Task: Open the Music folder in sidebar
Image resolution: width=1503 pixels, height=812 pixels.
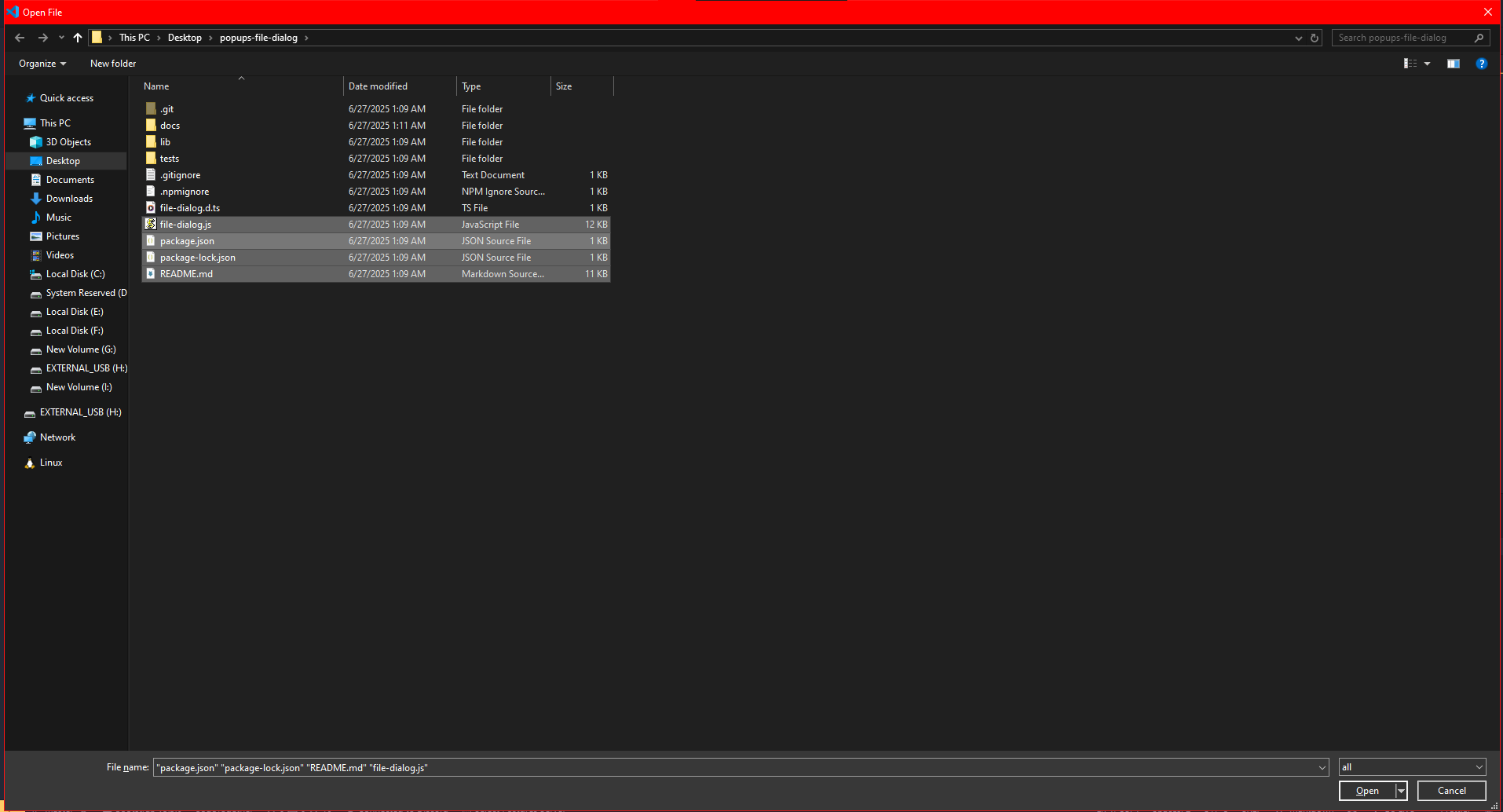Action: 59,218
